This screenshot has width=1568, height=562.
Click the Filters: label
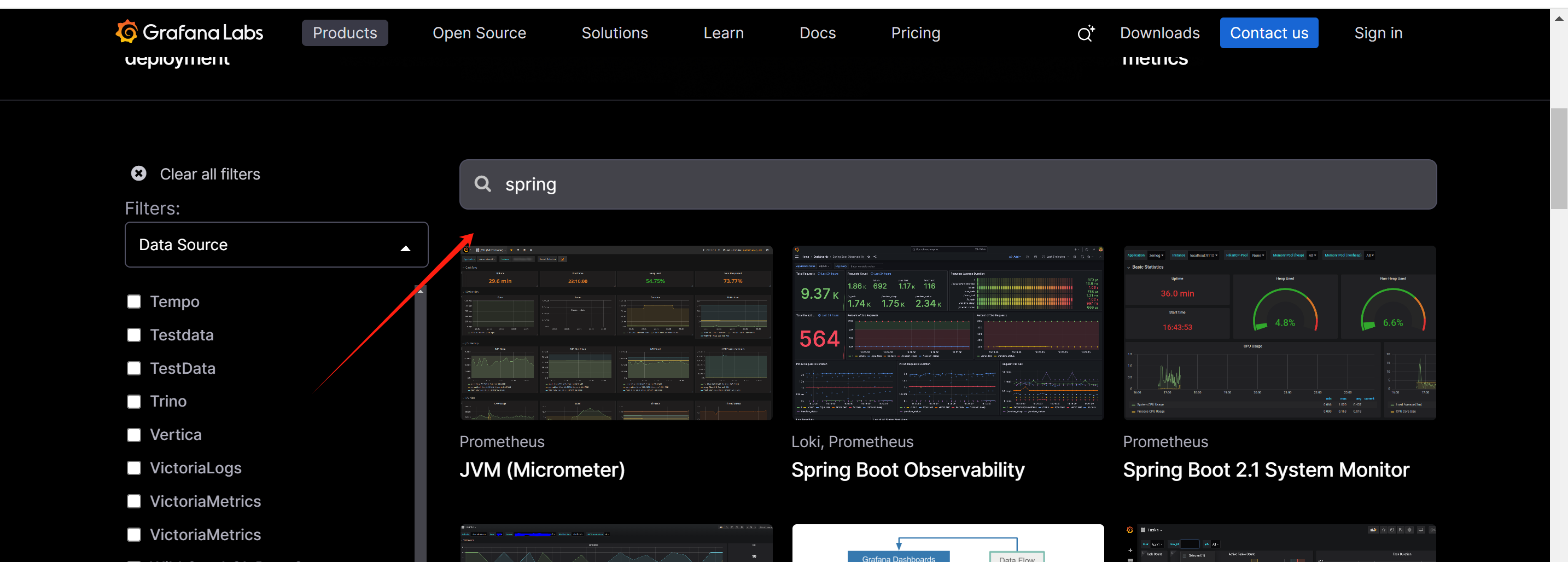pyautogui.click(x=152, y=208)
